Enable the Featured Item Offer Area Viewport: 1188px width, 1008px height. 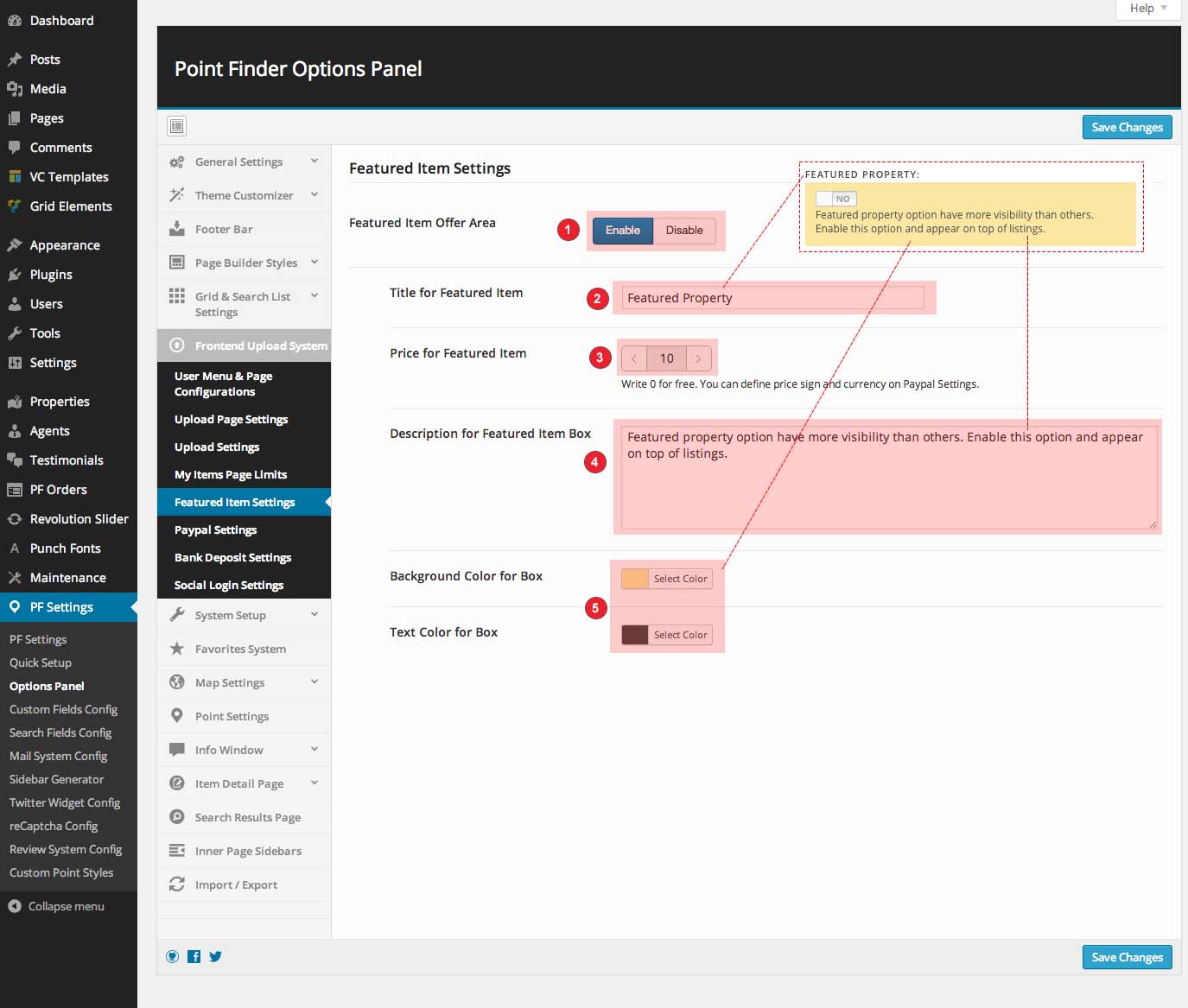[622, 231]
